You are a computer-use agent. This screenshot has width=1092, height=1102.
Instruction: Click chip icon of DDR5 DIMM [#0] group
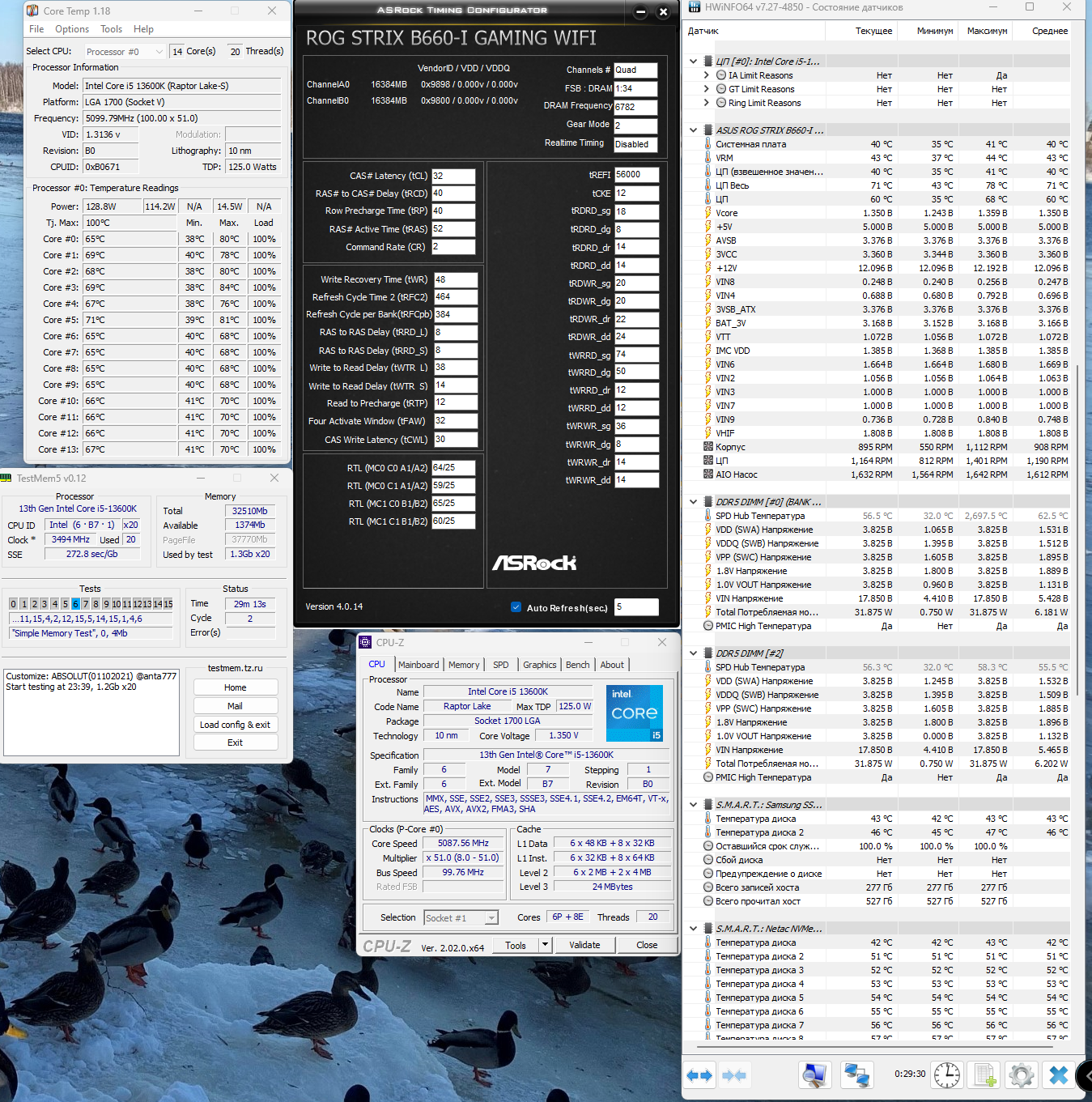[x=708, y=502]
